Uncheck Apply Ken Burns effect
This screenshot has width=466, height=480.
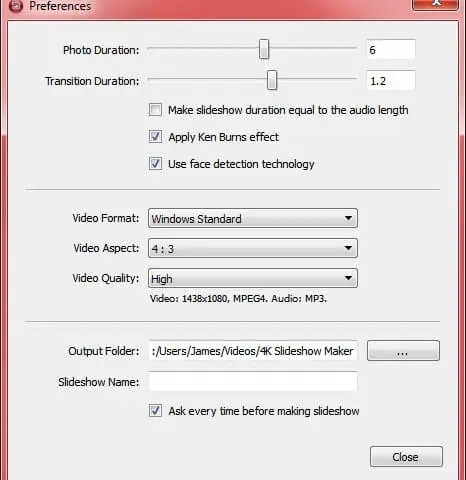pos(155,137)
